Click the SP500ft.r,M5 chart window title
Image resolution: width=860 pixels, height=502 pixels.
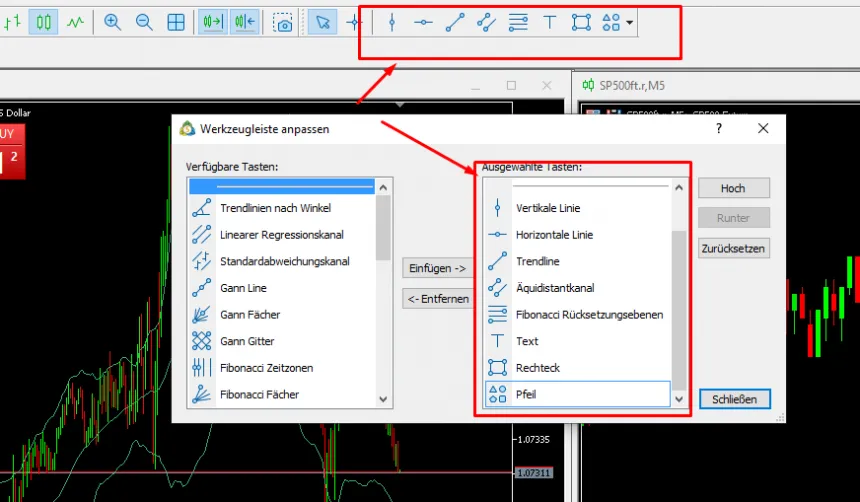click(x=632, y=86)
